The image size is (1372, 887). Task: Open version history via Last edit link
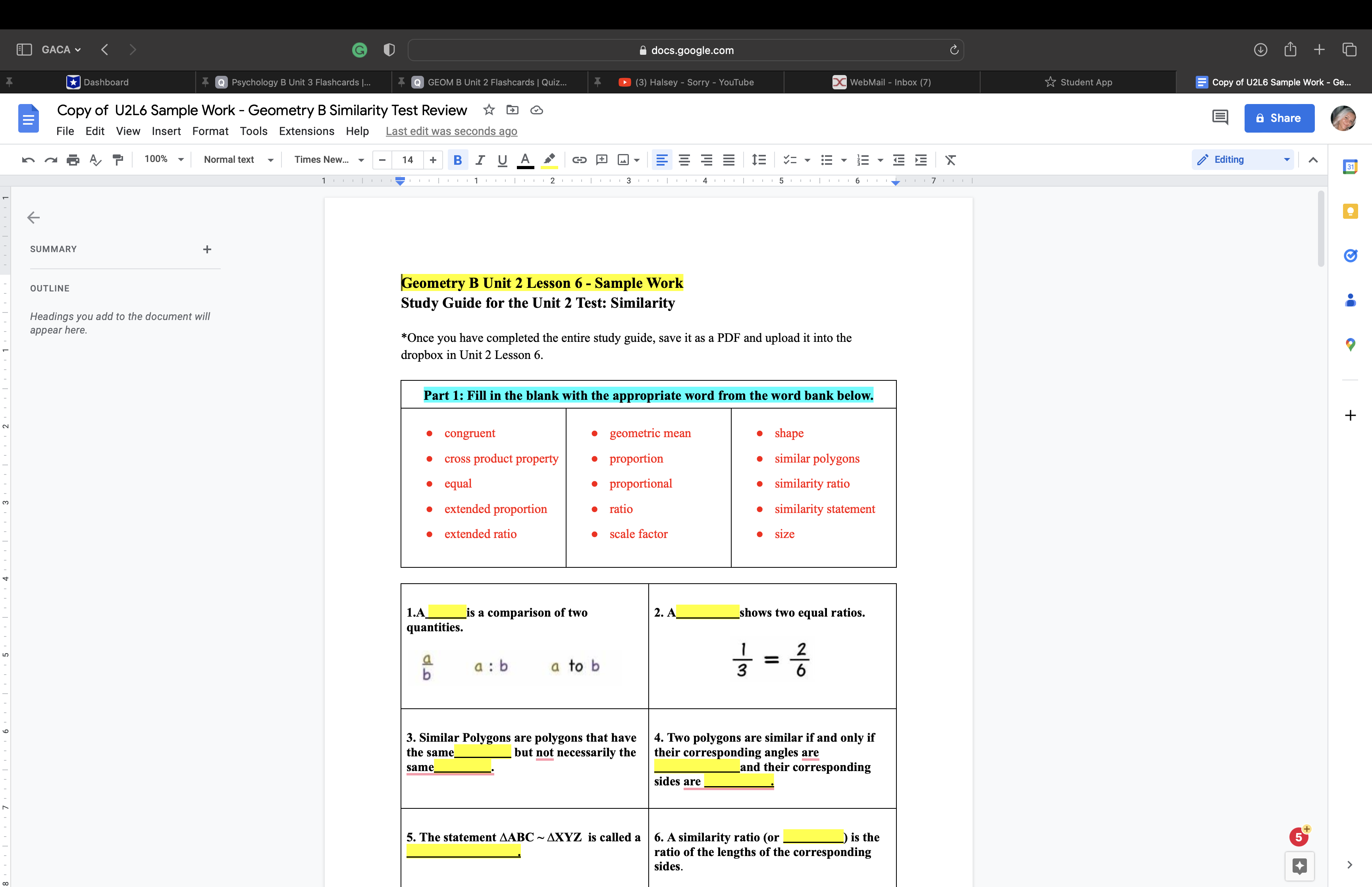coord(451,131)
